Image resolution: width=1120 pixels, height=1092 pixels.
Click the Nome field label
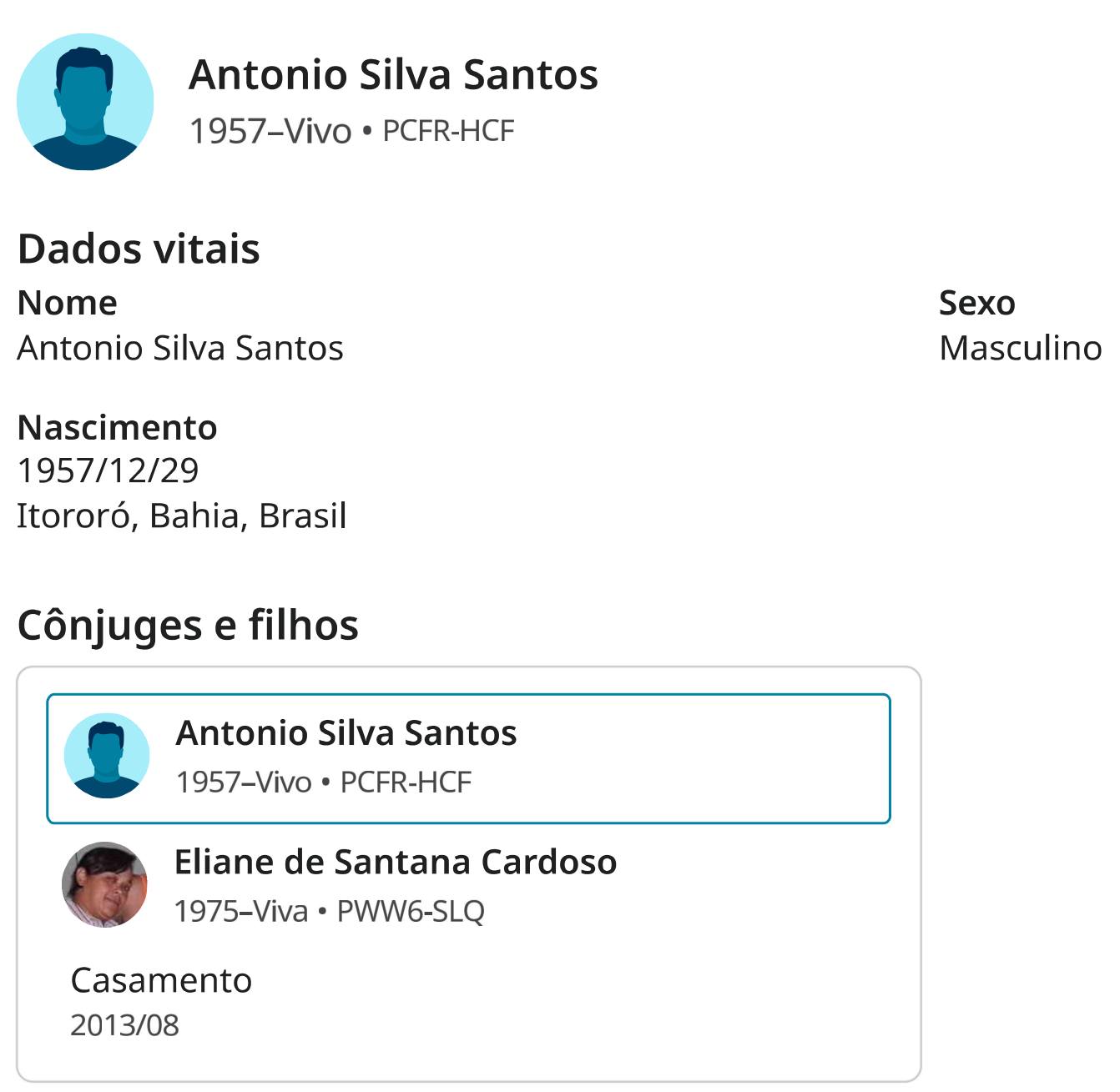pos(67,303)
